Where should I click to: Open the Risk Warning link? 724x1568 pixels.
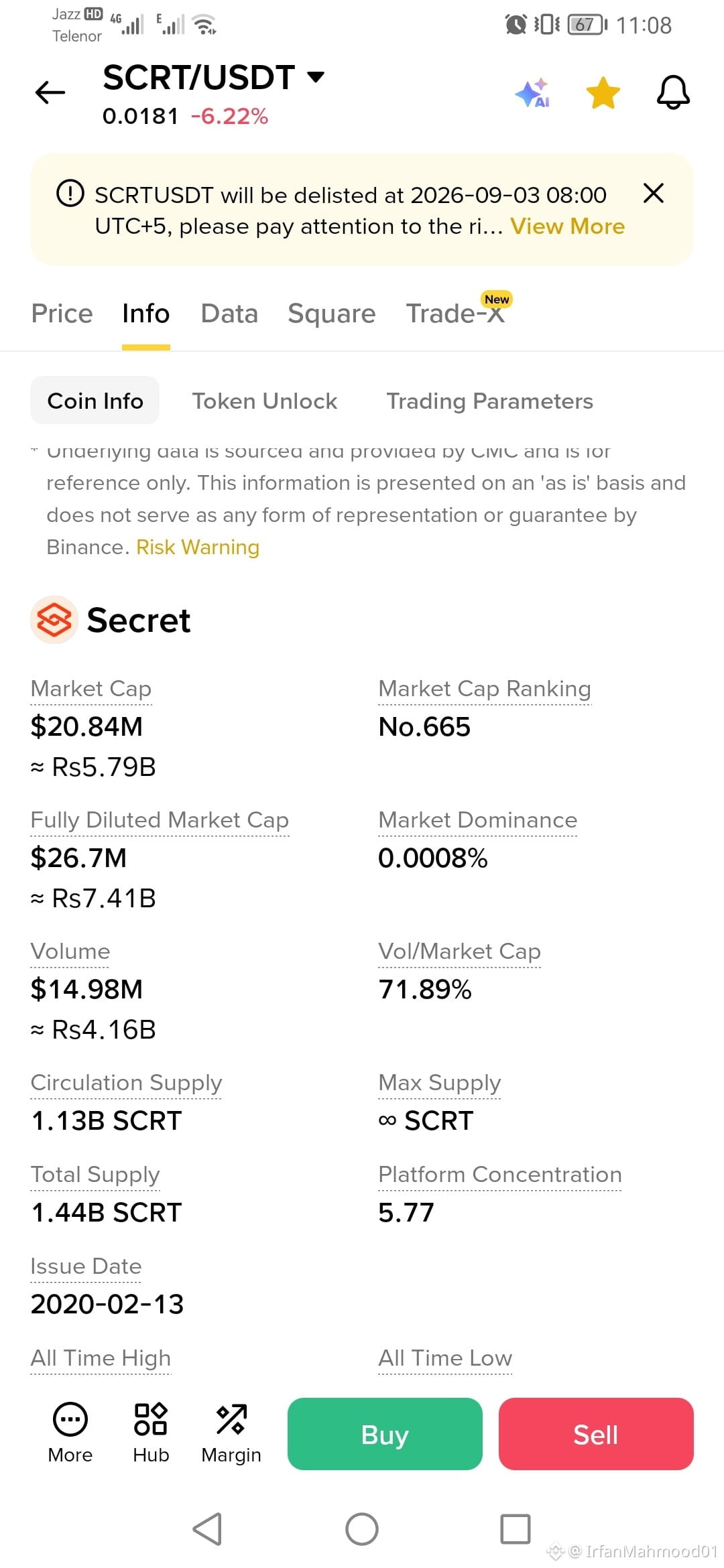click(x=198, y=547)
